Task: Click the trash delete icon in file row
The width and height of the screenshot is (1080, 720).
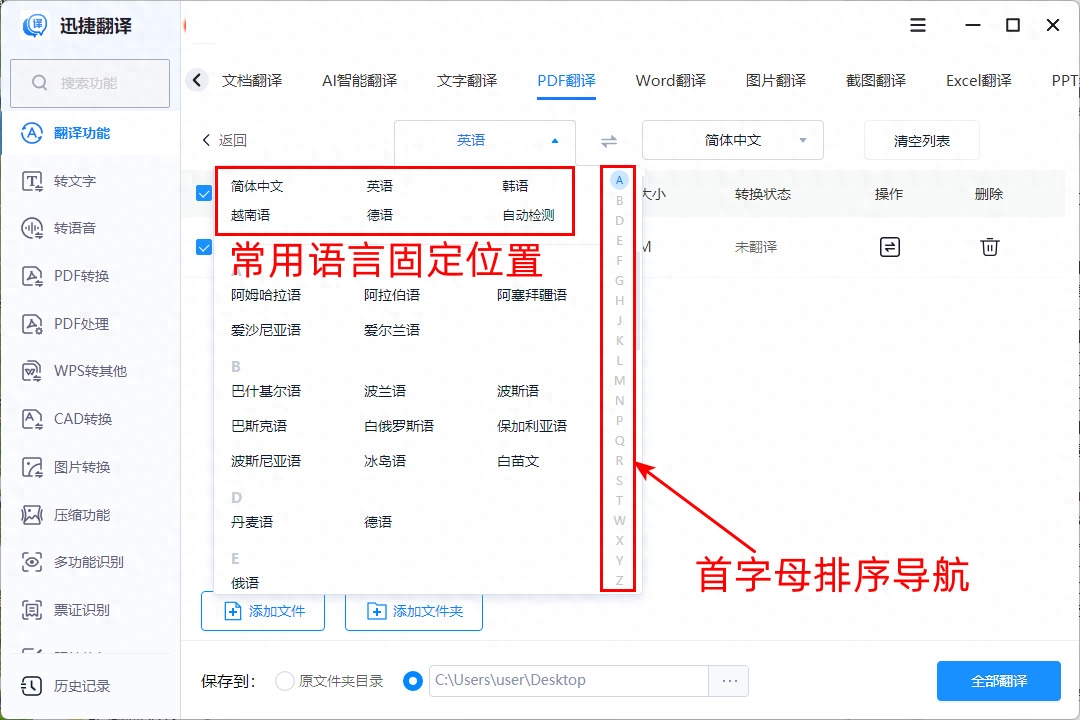Action: coord(990,247)
